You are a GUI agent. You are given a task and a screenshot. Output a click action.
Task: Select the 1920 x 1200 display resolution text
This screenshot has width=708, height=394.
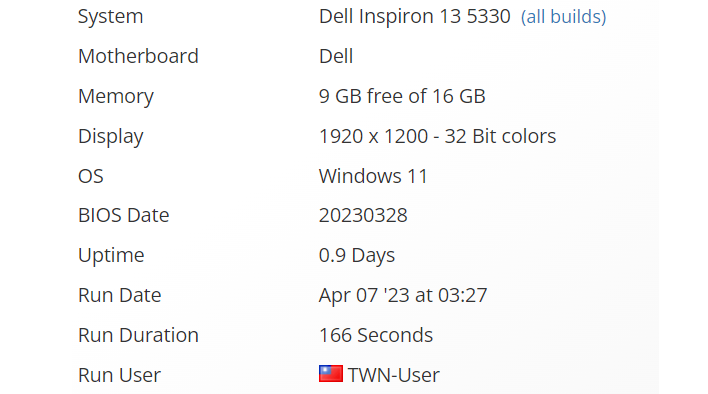coord(373,136)
